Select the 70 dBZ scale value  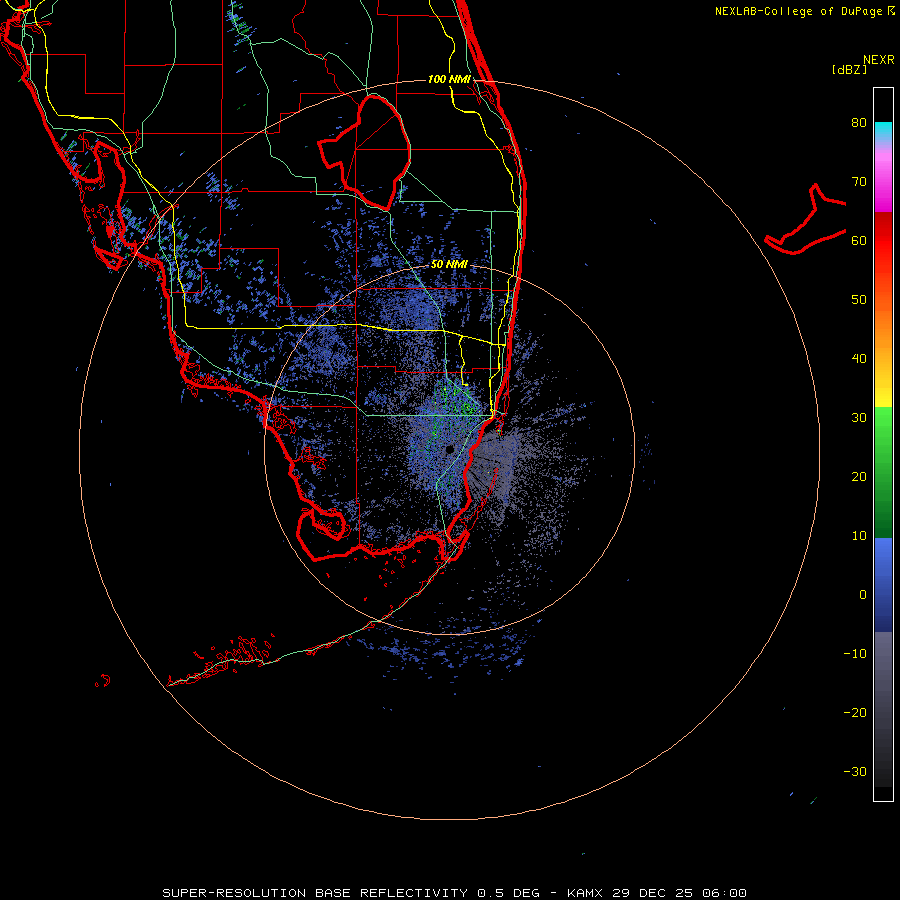(859, 182)
